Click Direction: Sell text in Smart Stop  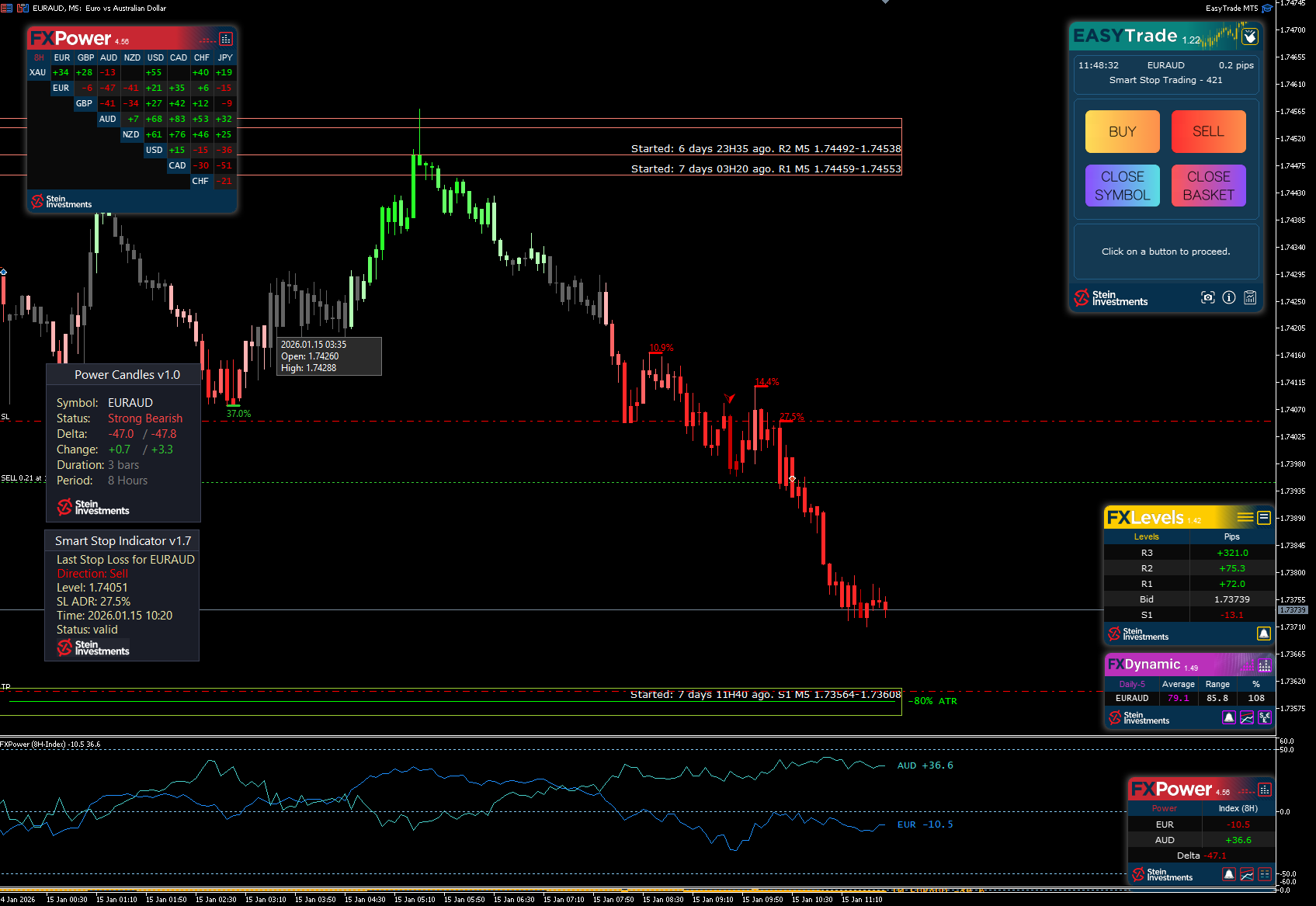[x=92, y=574]
